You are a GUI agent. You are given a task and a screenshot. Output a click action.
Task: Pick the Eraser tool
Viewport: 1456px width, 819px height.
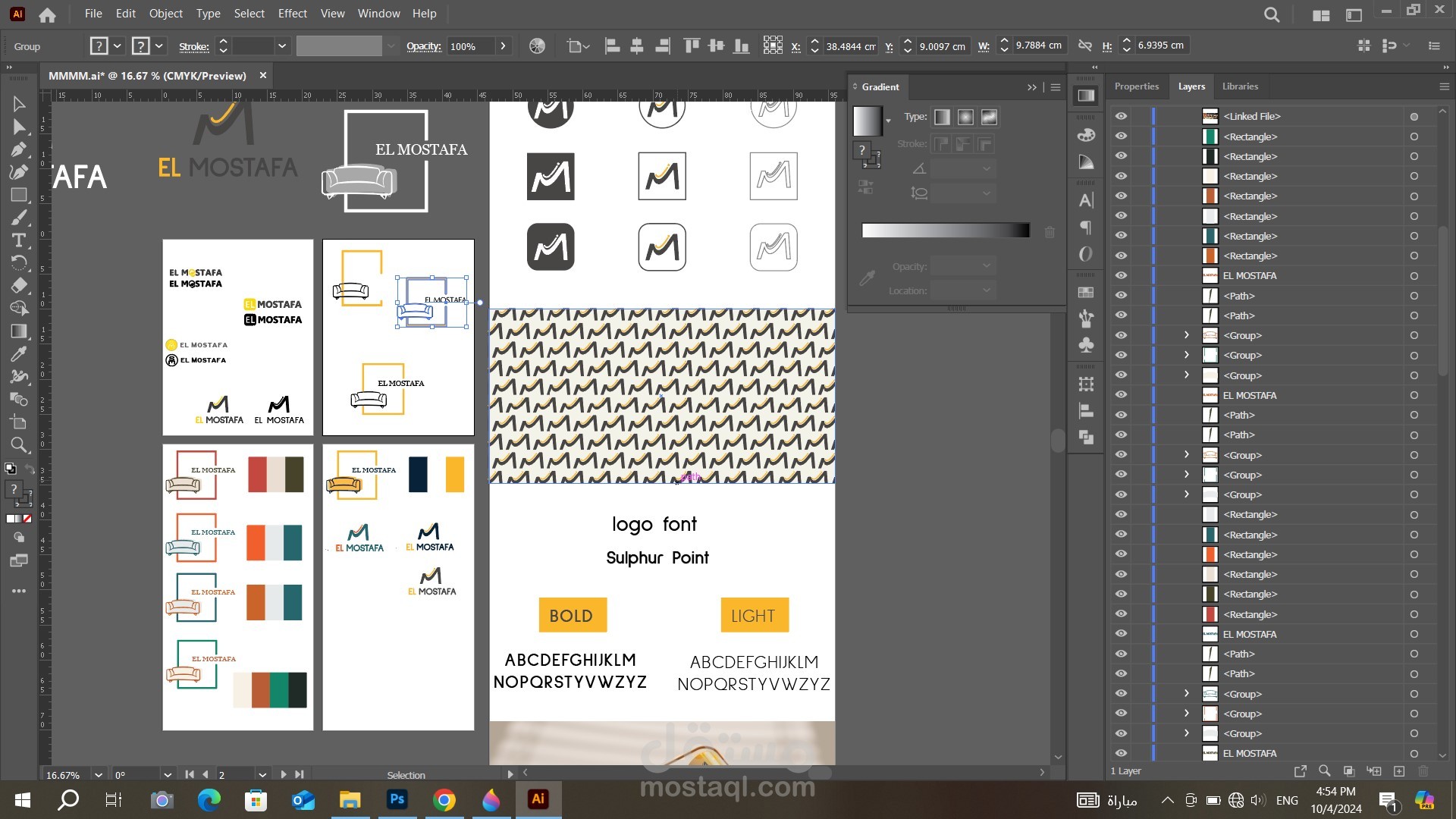[19, 286]
